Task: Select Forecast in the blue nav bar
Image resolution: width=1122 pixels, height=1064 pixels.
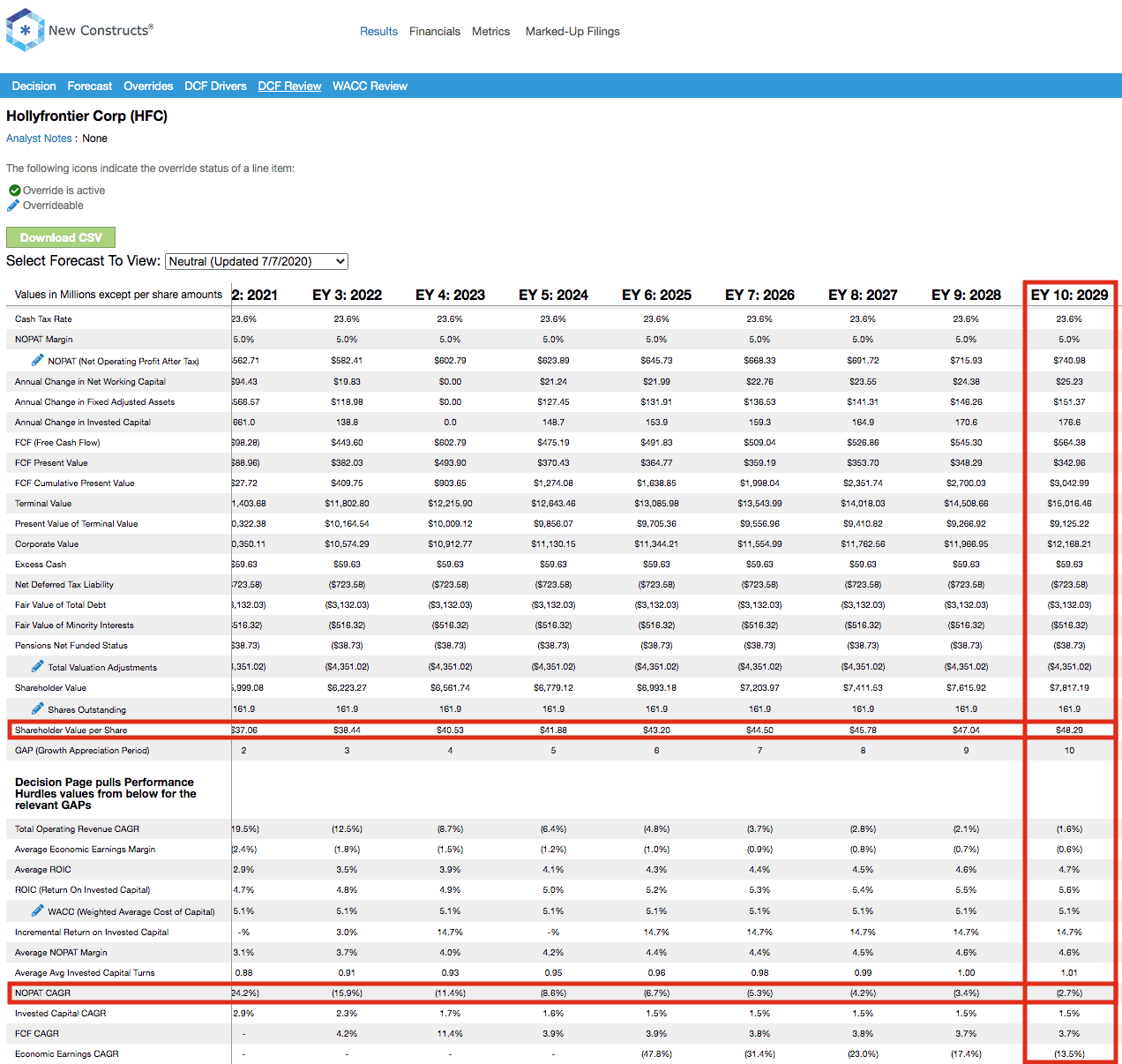Action: pyautogui.click(x=90, y=86)
